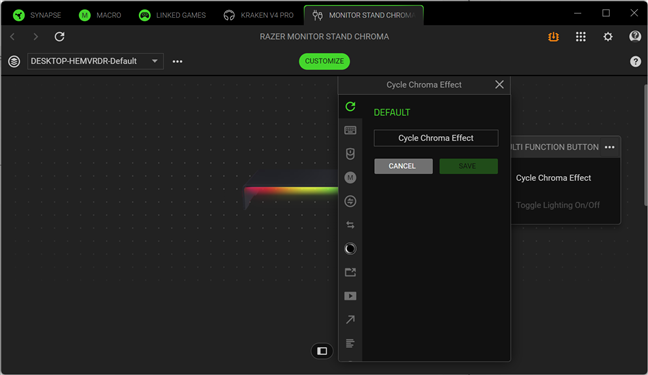Select the Text Function icon
This screenshot has height=375, width=648.
coord(350,343)
